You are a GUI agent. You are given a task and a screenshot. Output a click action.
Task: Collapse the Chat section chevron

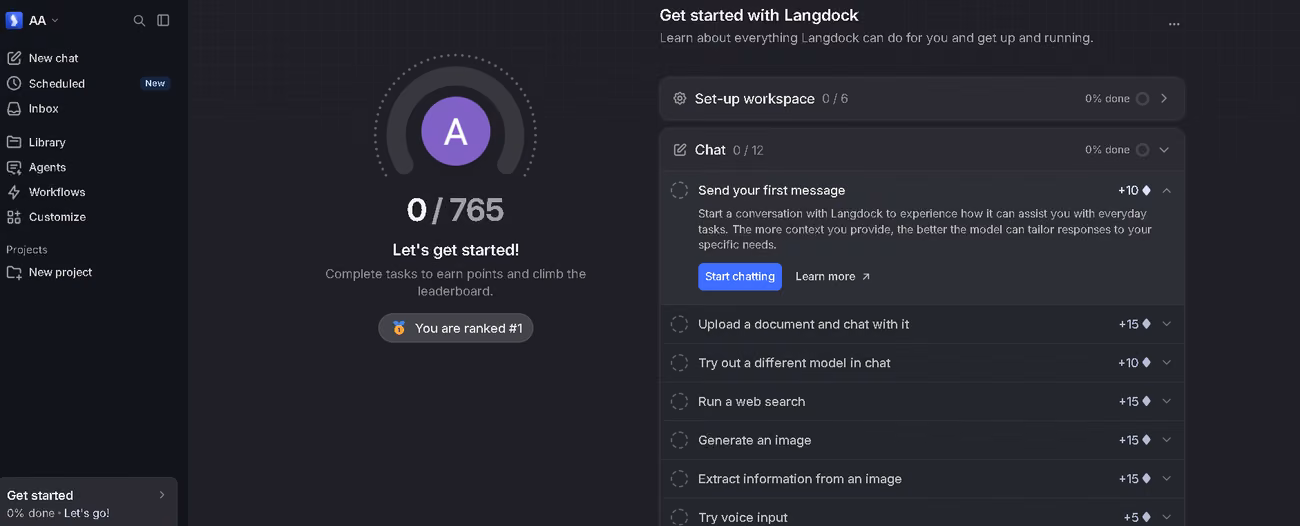[x=1164, y=150]
